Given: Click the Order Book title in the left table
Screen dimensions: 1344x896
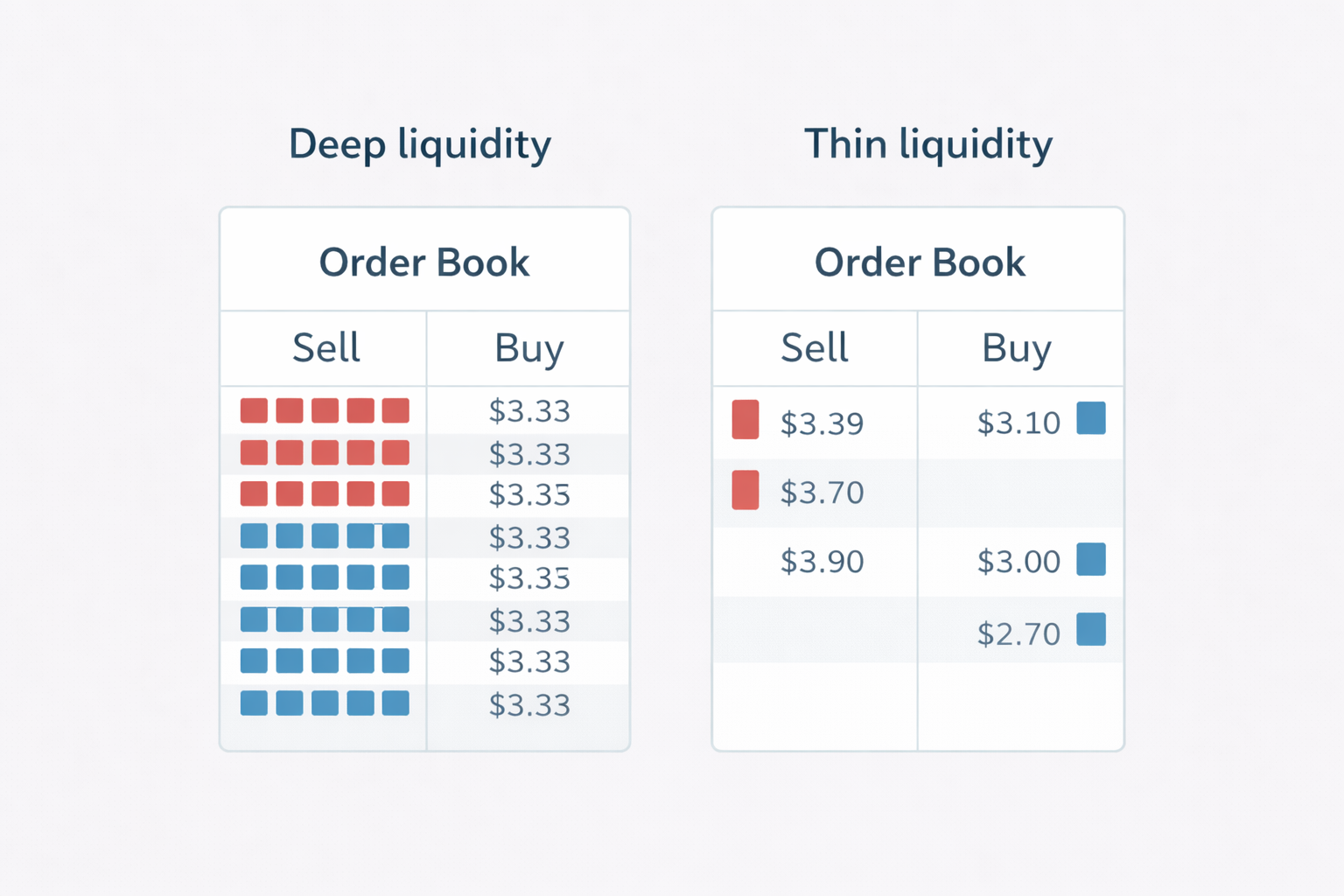Looking at the screenshot, I should coord(424,262).
